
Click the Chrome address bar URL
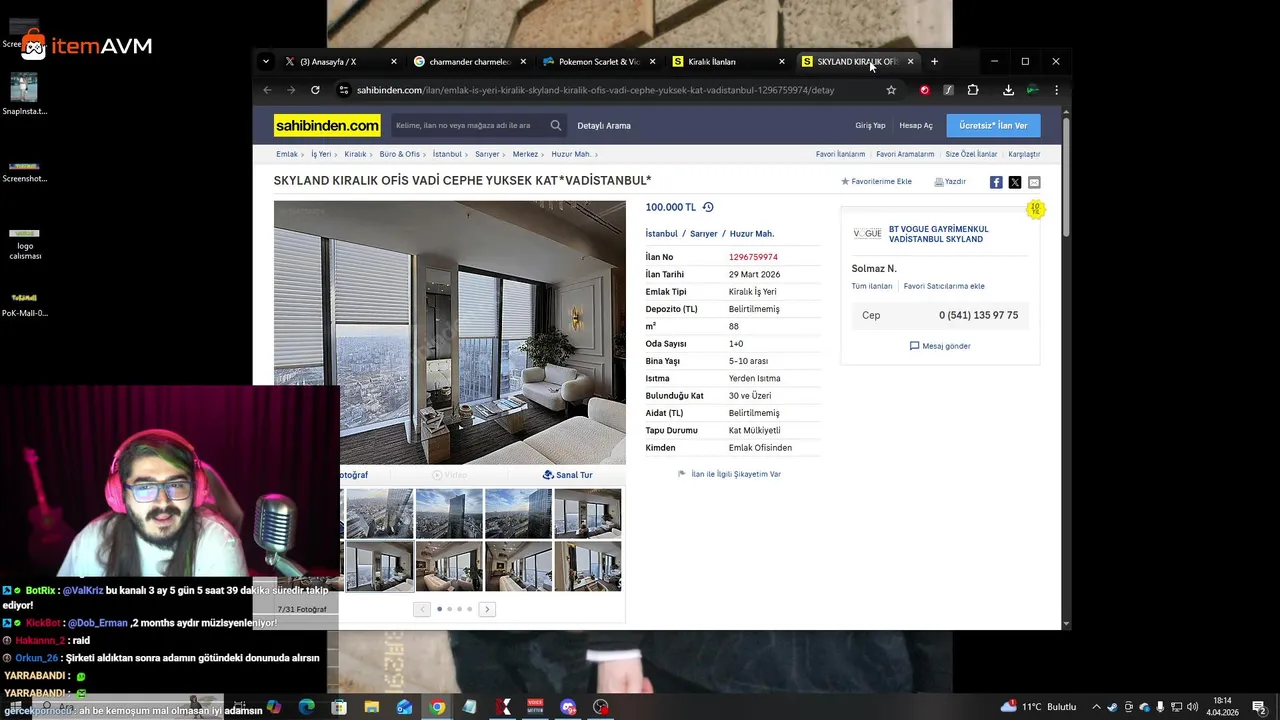(595, 90)
